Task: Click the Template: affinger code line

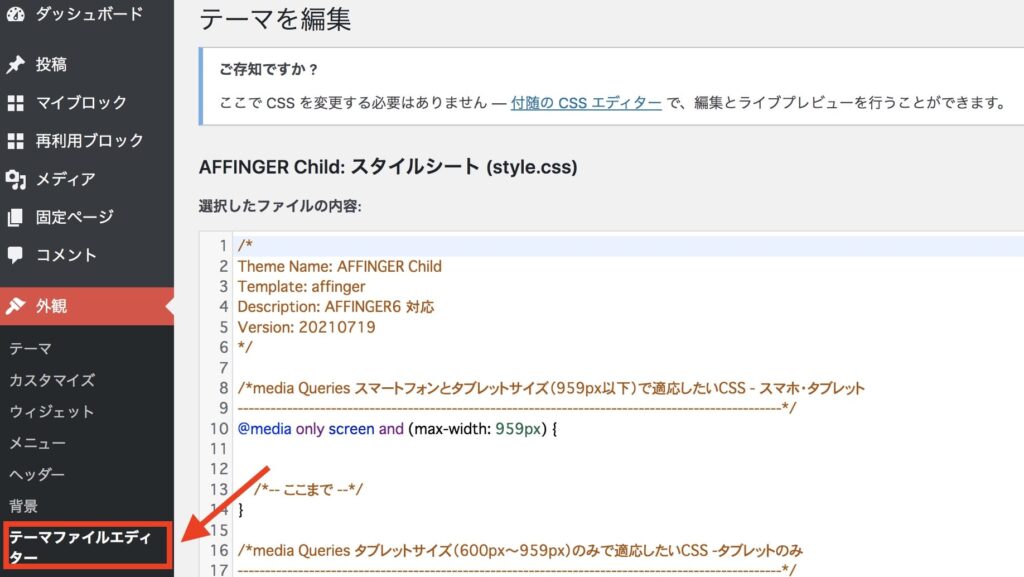Action: coord(301,287)
